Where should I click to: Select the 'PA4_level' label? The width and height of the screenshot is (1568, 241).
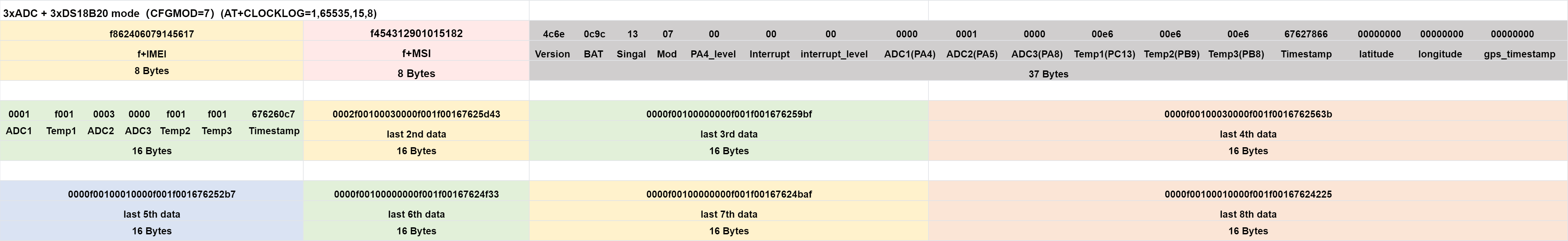[713, 54]
